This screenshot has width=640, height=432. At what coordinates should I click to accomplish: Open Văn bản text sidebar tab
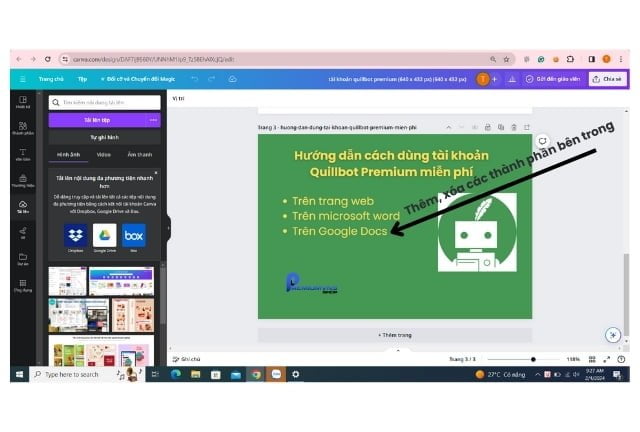(23, 154)
